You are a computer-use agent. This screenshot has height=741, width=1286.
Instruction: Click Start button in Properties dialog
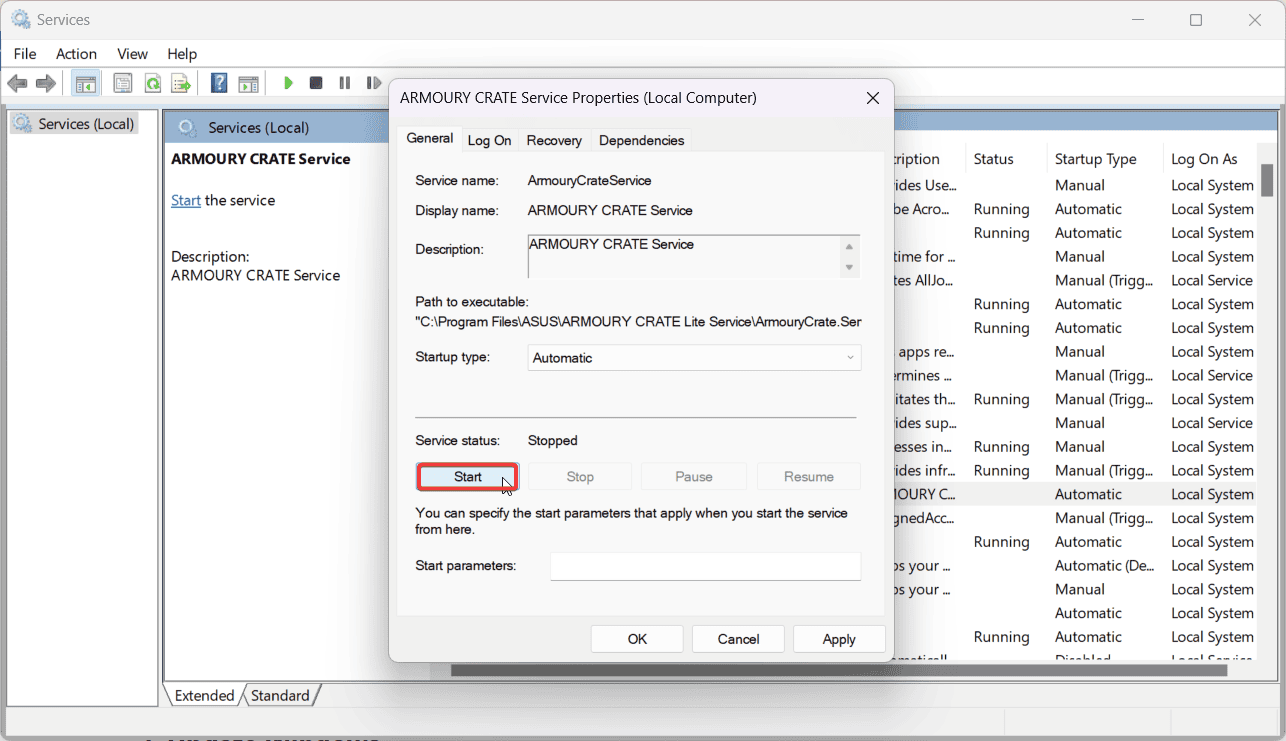(x=467, y=477)
